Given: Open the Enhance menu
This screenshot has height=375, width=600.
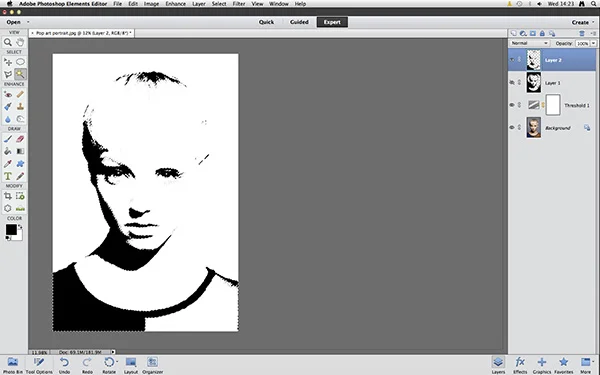Looking at the screenshot, I should pos(176,4).
